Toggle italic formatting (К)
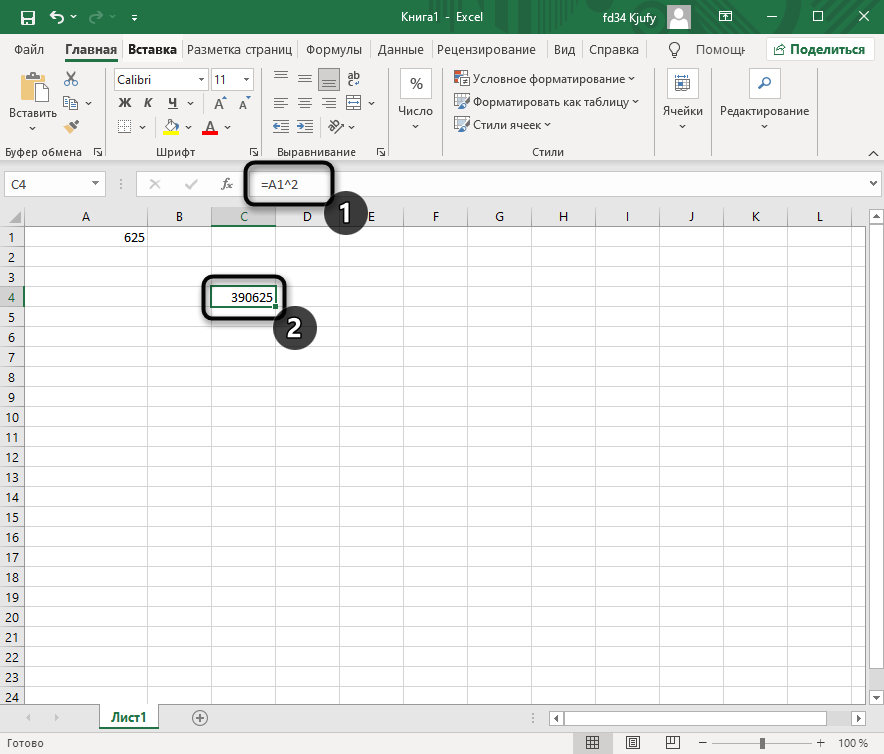The width and height of the screenshot is (884, 754). [x=149, y=103]
